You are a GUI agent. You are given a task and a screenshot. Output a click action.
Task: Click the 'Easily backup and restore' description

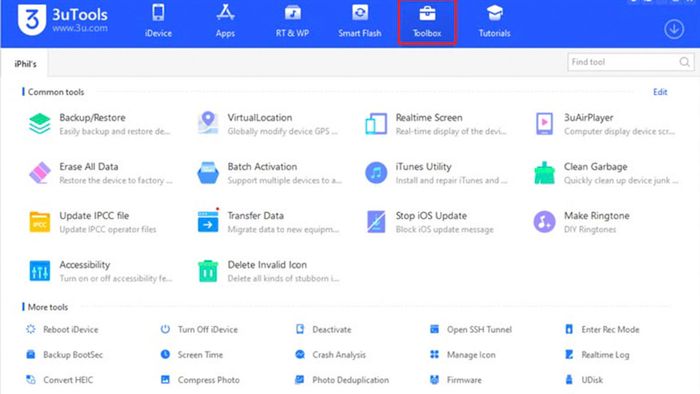click(115, 131)
